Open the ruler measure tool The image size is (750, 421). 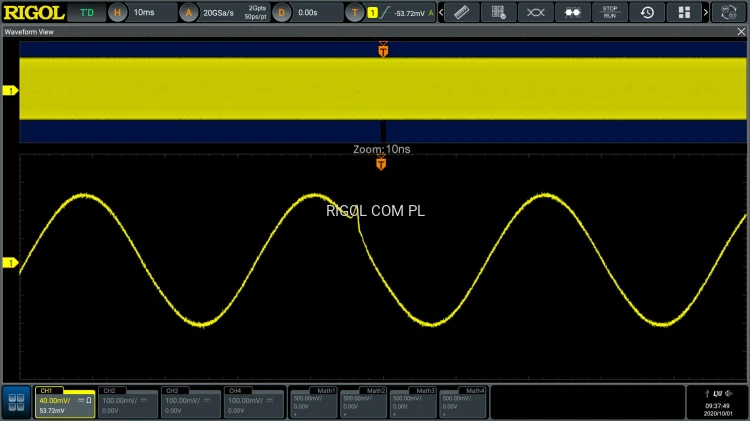[462, 12]
